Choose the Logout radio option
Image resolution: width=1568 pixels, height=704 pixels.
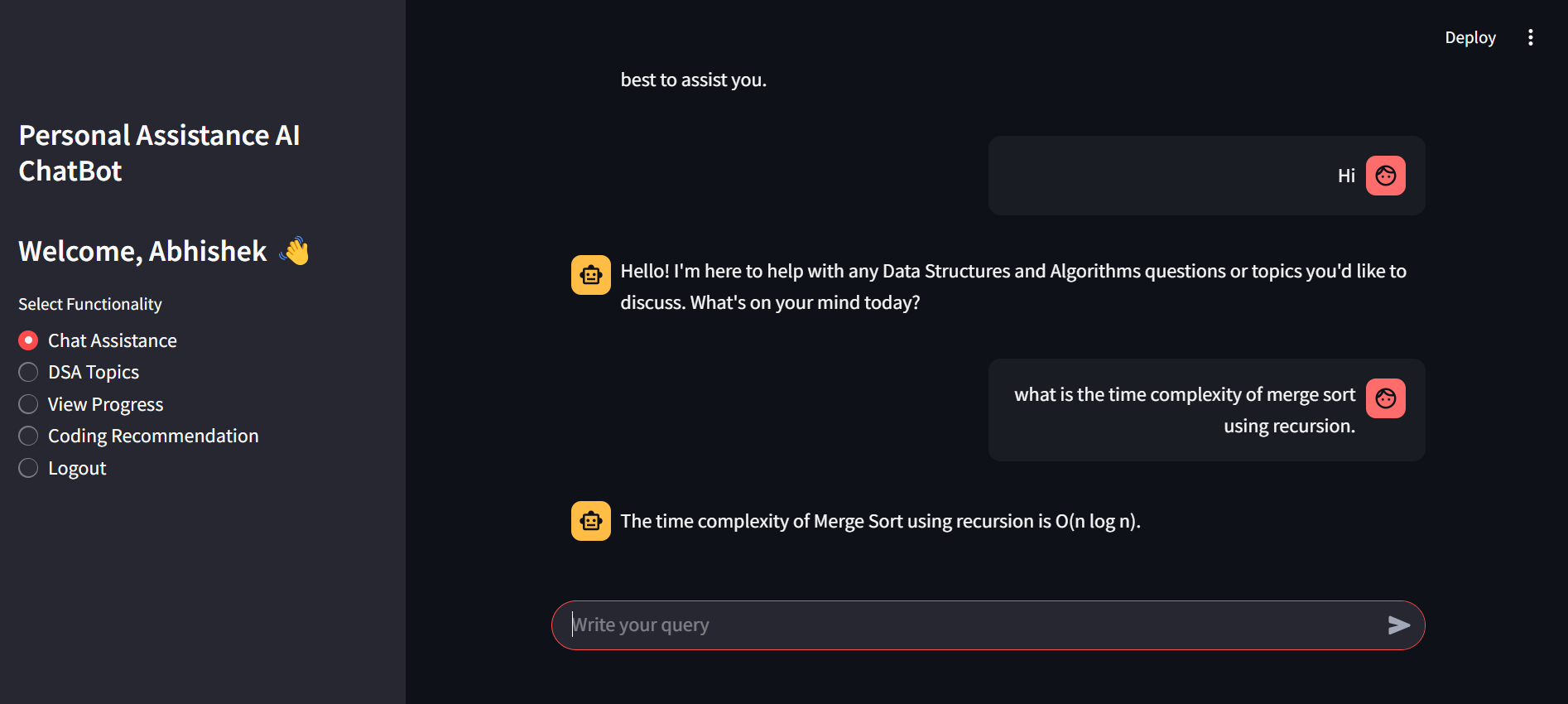click(x=62, y=468)
